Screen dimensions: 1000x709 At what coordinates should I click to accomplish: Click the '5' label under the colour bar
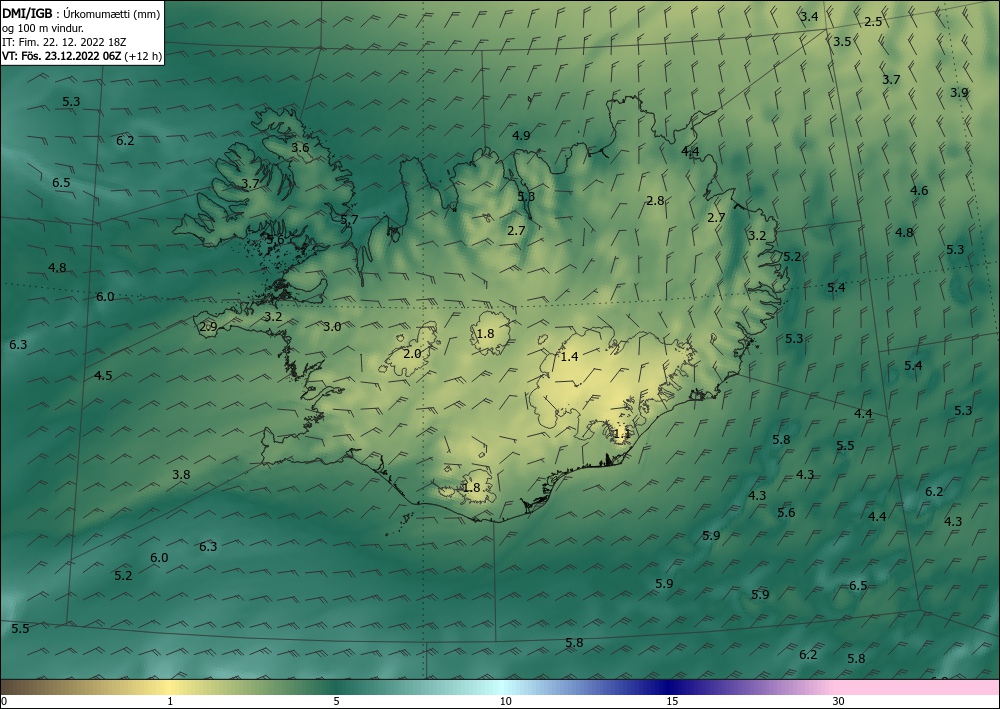click(336, 702)
